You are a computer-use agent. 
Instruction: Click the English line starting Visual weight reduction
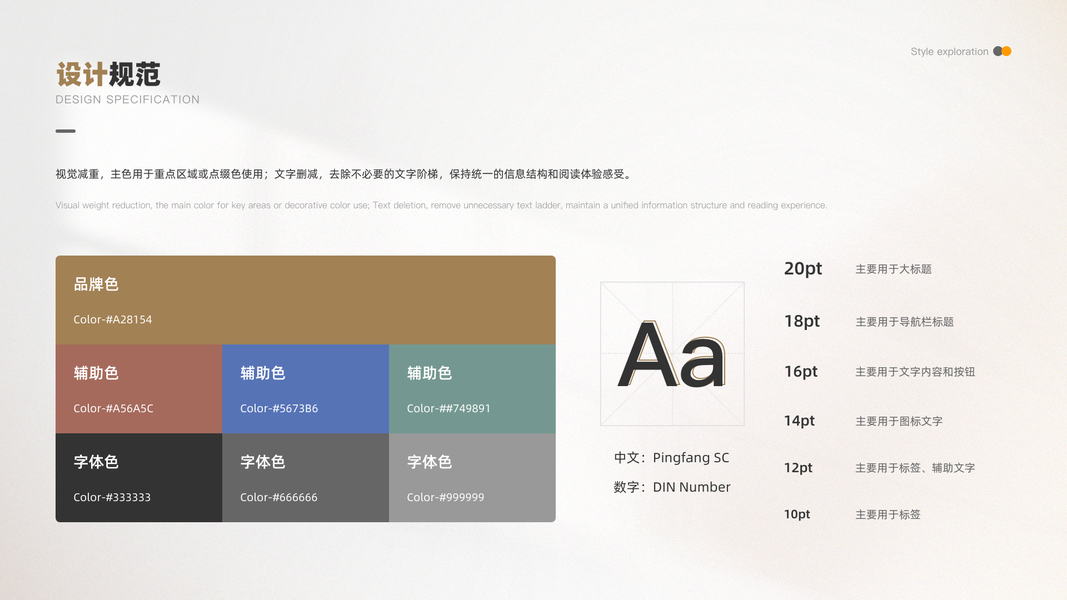[x=442, y=205]
